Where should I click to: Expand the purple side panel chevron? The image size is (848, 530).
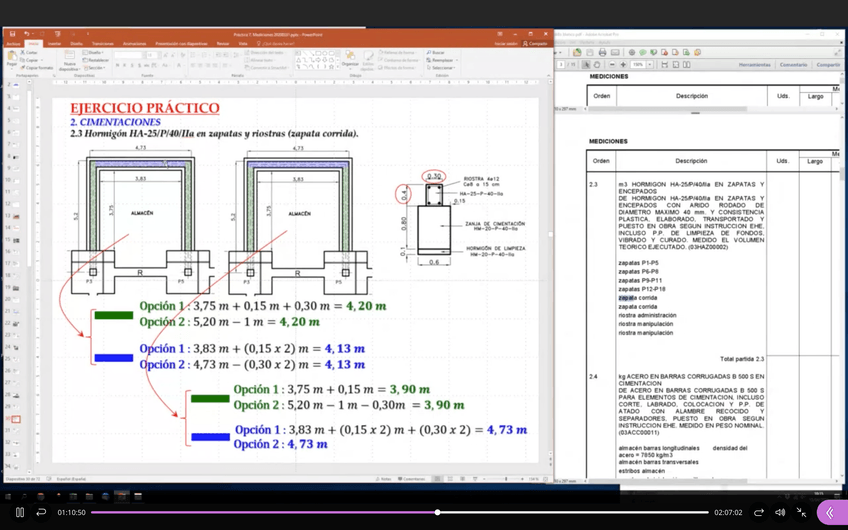[x=830, y=512]
